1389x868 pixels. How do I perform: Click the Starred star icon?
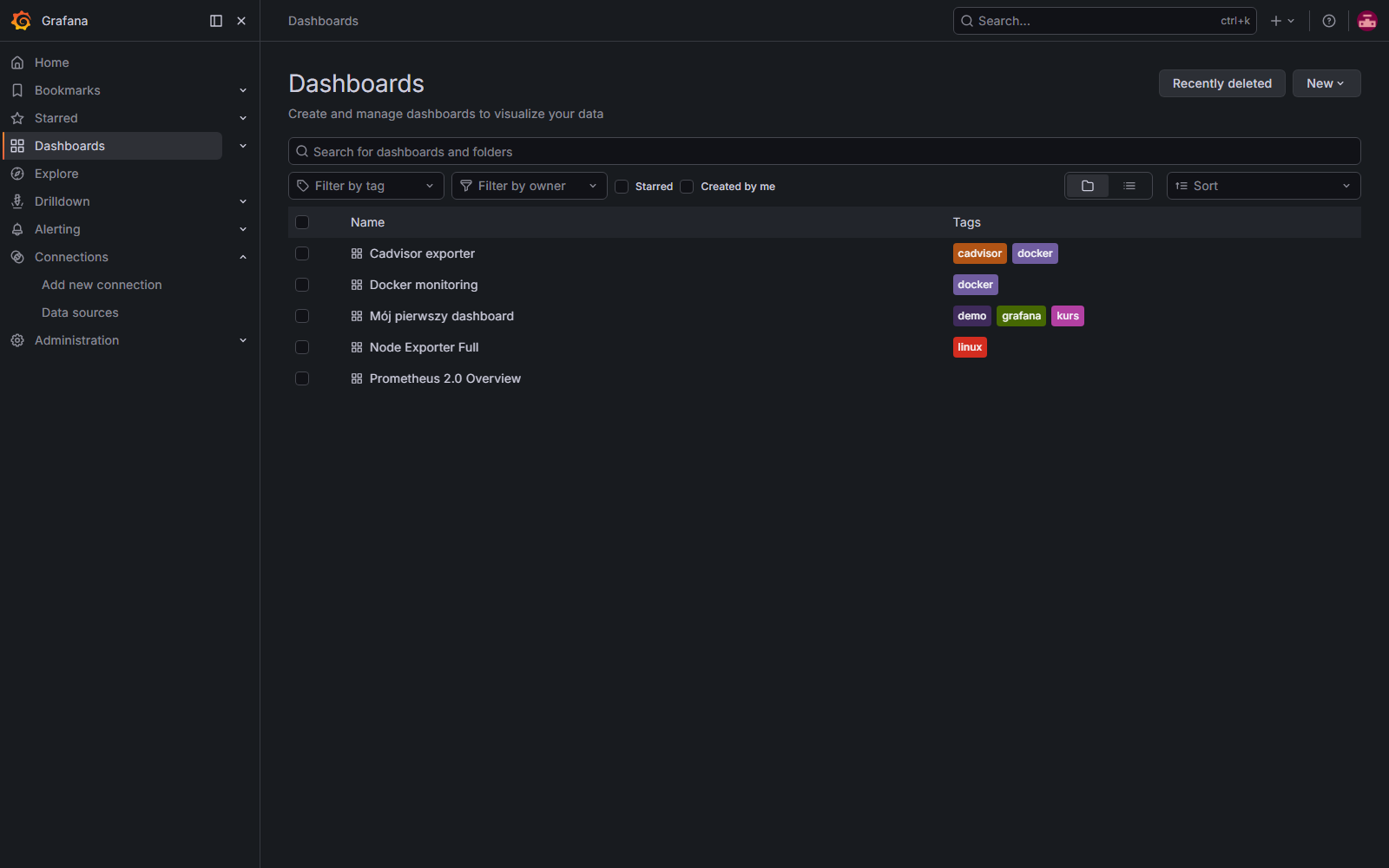point(17,118)
